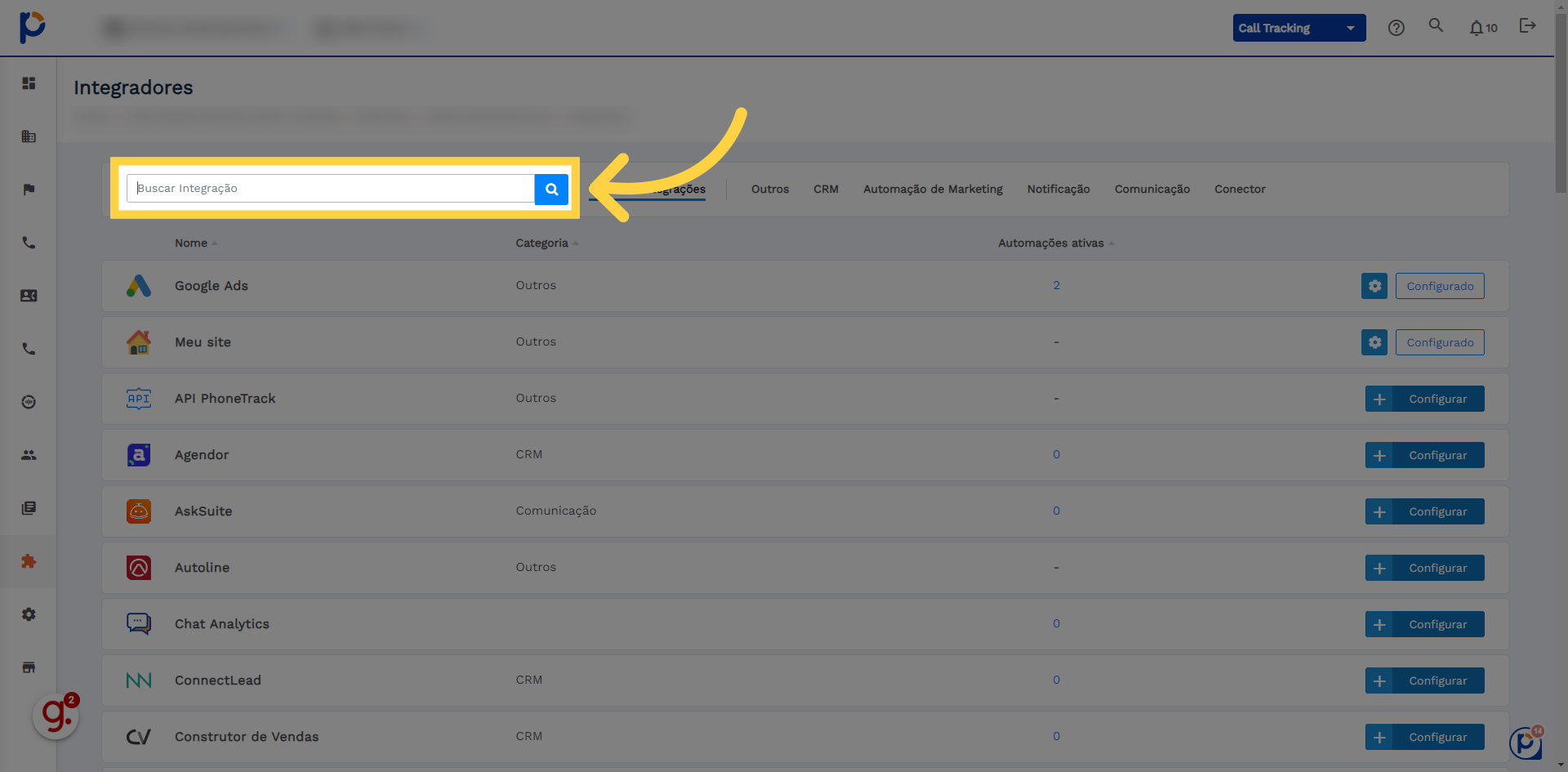Select the Comunicação tab
Image resolution: width=1568 pixels, height=772 pixels.
pyautogui.click(x=1152, y=190)
